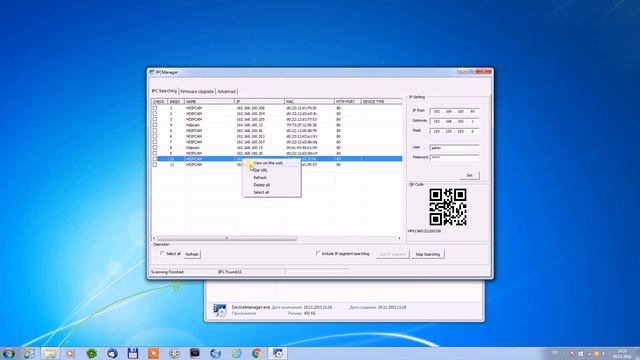Click the 'Scanning Finished' status text
The width and height of the screenshot is (640, 360).
click(x=167, y=272)
